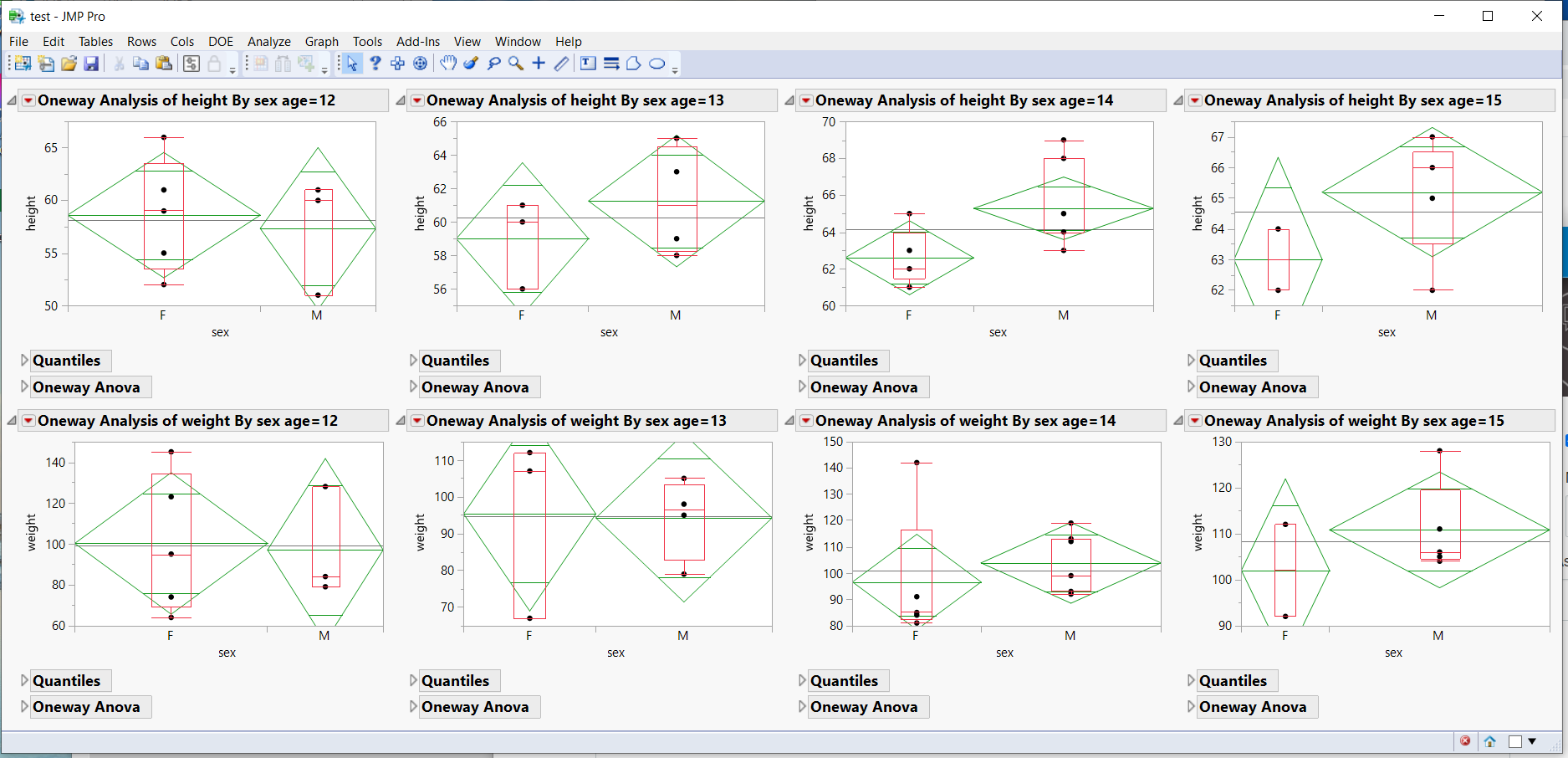Screen dimensions: 1568x758
Task: Select the Grabber hand tool
Action: pos(448,63)
